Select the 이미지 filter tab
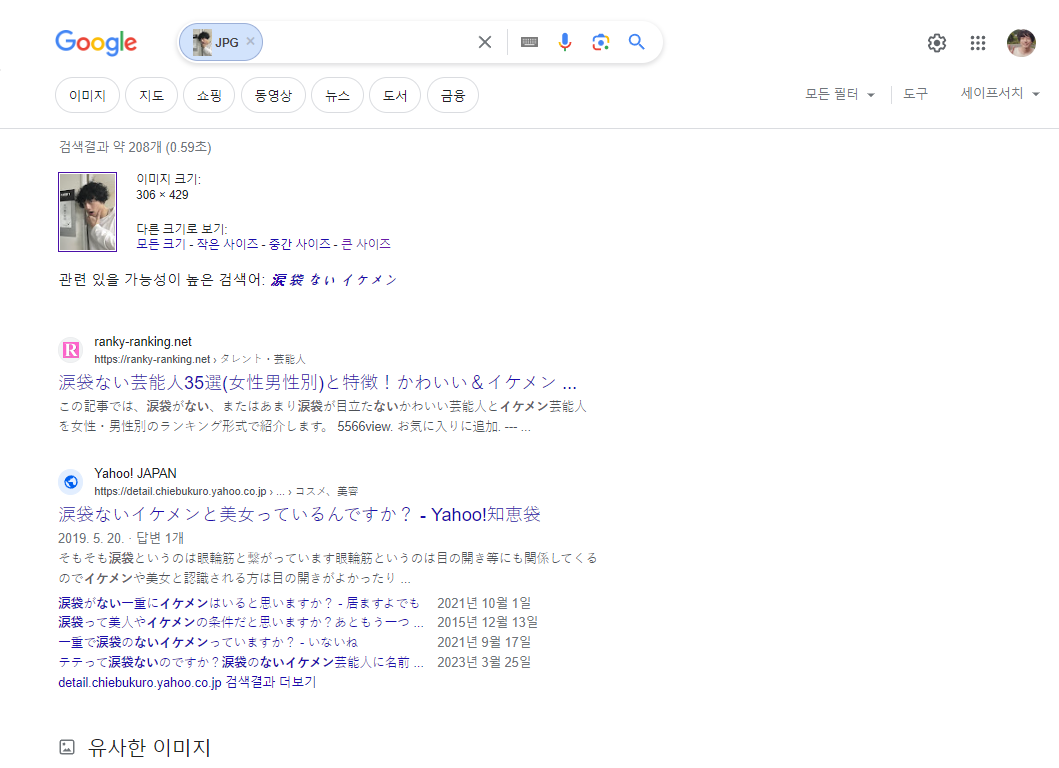The image size is (1059, 768). [x=87, y=96]
